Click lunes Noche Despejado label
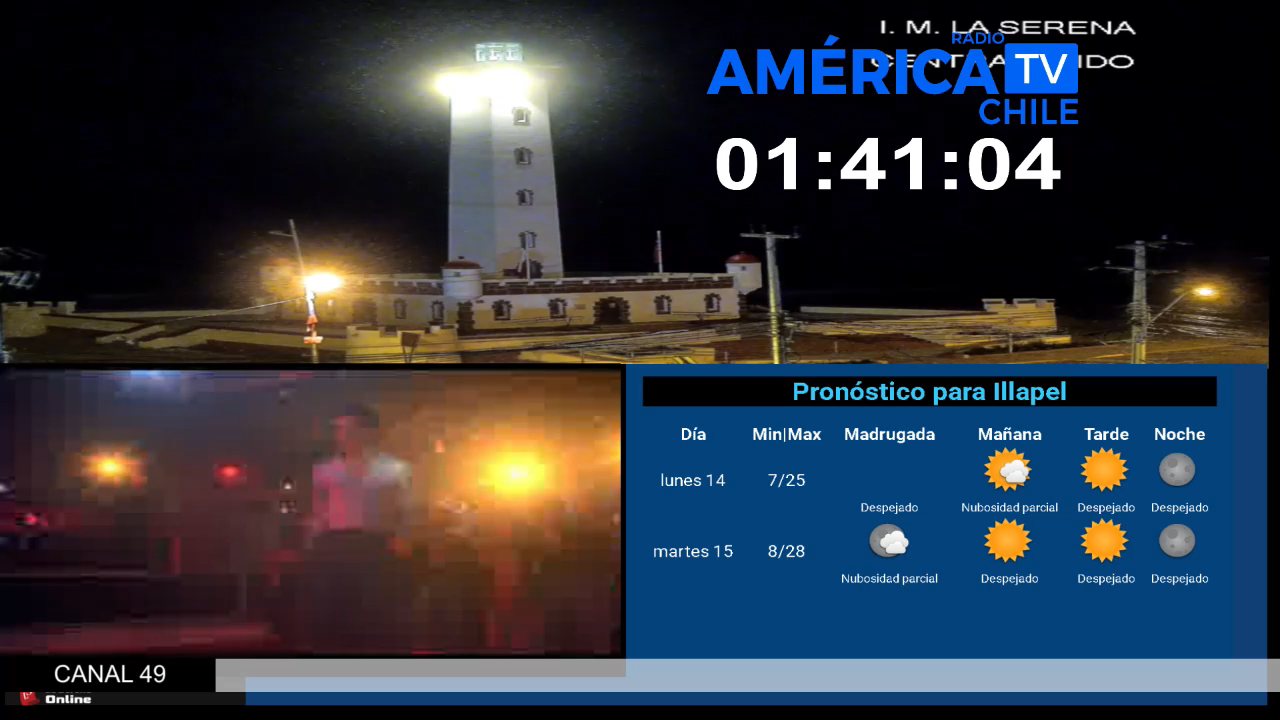Viewport: 1280px width, 720px height. pyautogui.click(x=1180, y=508)
